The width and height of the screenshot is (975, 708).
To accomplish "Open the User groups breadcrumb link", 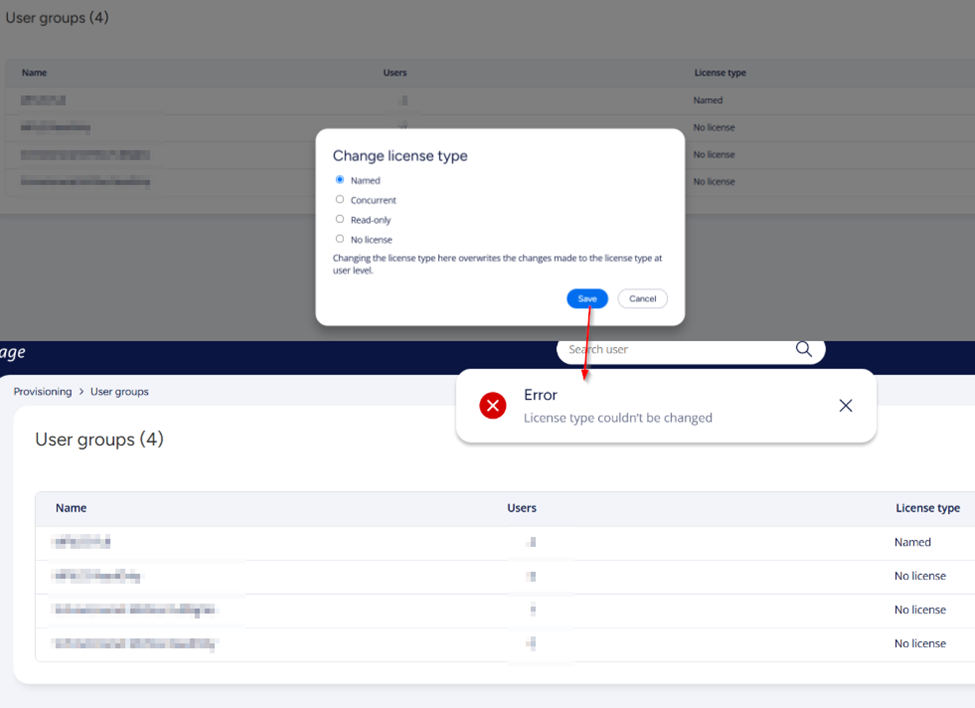I will point(119,392).
